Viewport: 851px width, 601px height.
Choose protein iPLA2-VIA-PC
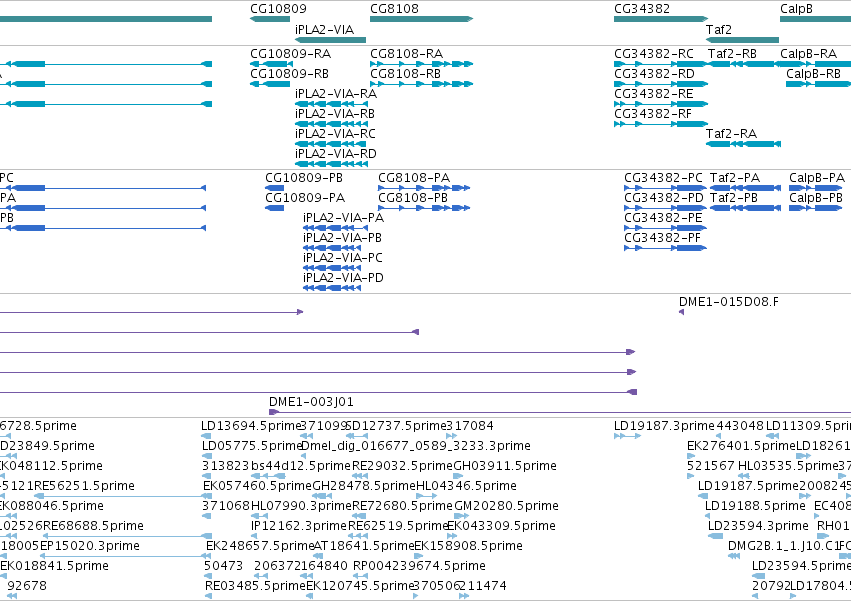[343, 257]
